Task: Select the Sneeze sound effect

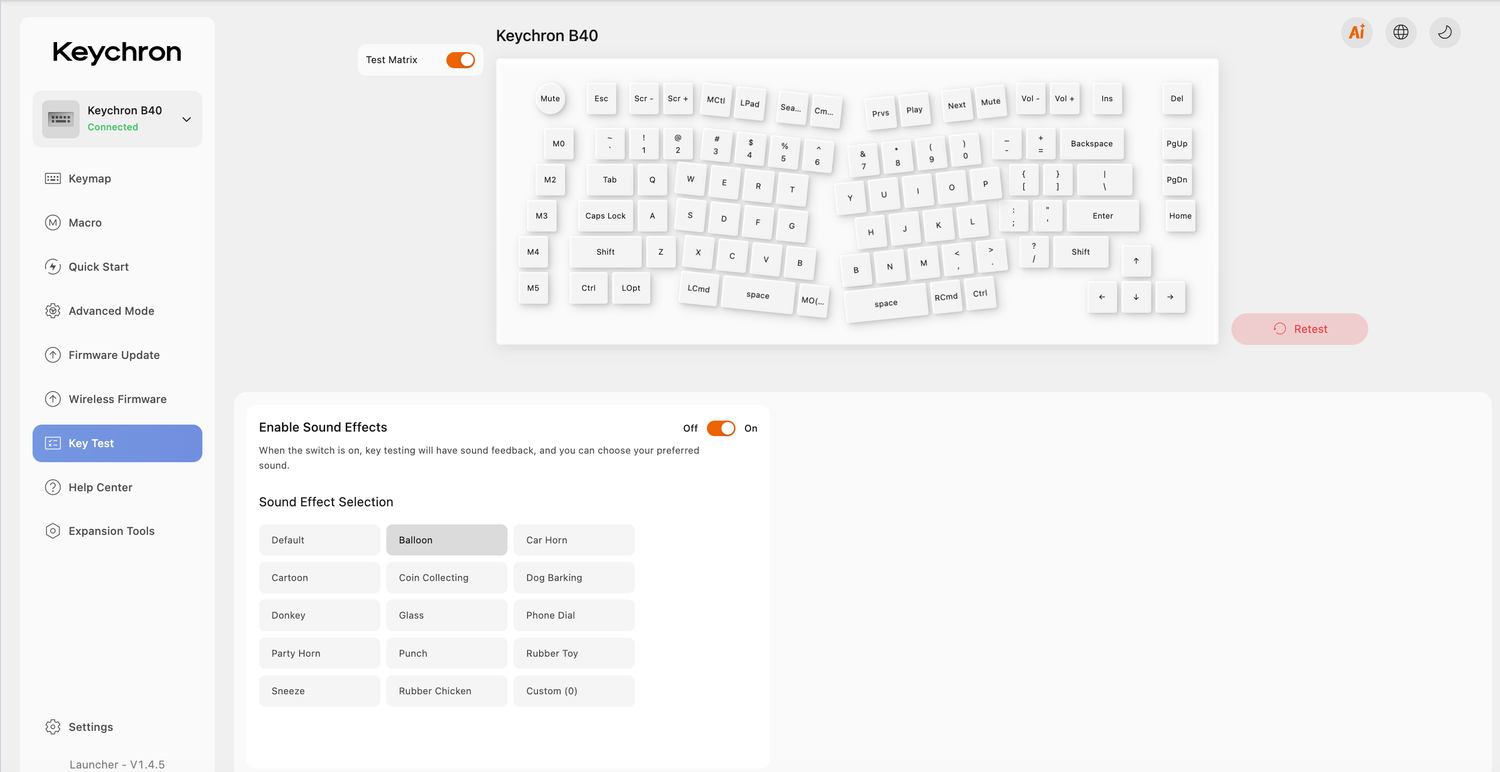Action: point(320,691)
